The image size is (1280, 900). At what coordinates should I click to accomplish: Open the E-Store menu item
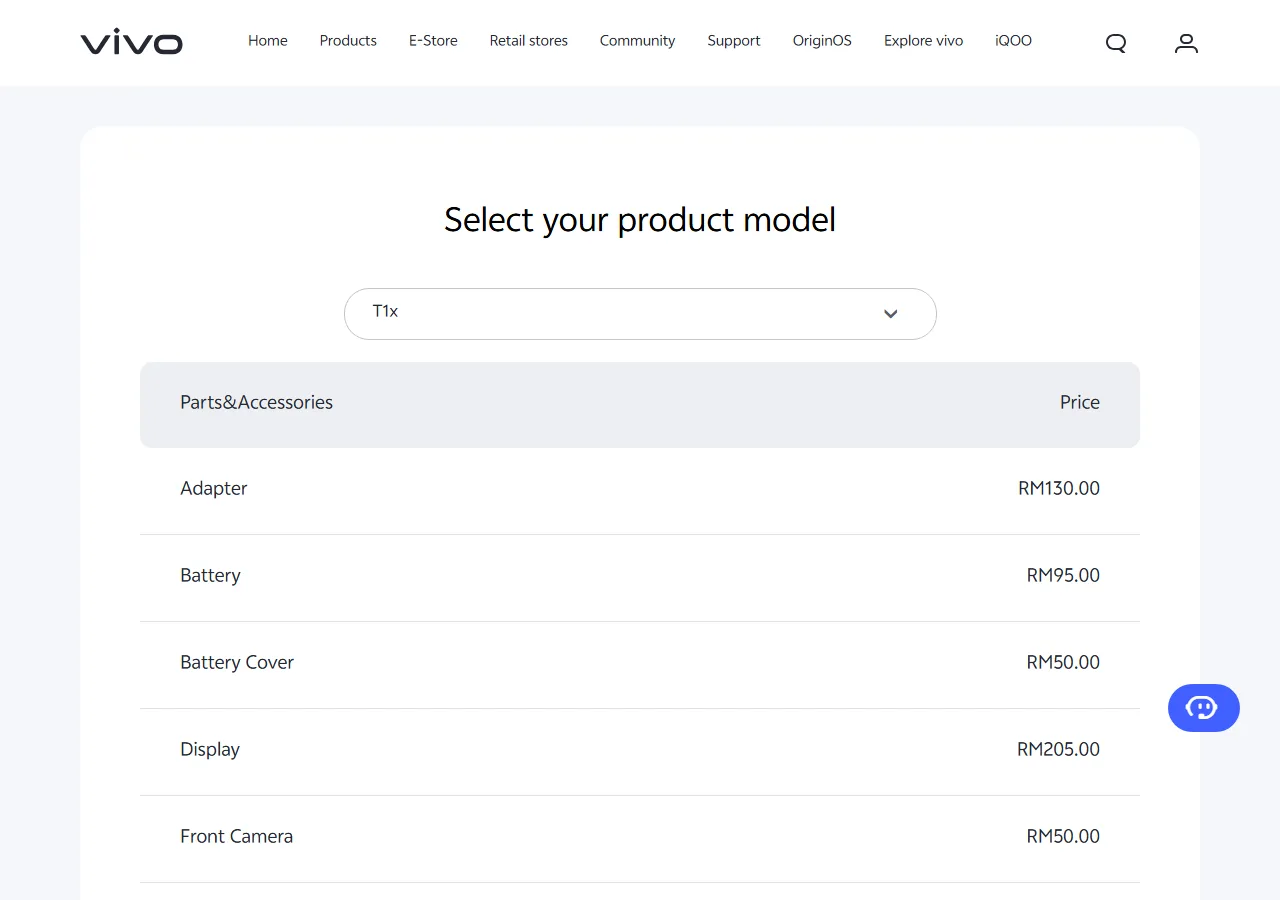[x=433, y=41]
